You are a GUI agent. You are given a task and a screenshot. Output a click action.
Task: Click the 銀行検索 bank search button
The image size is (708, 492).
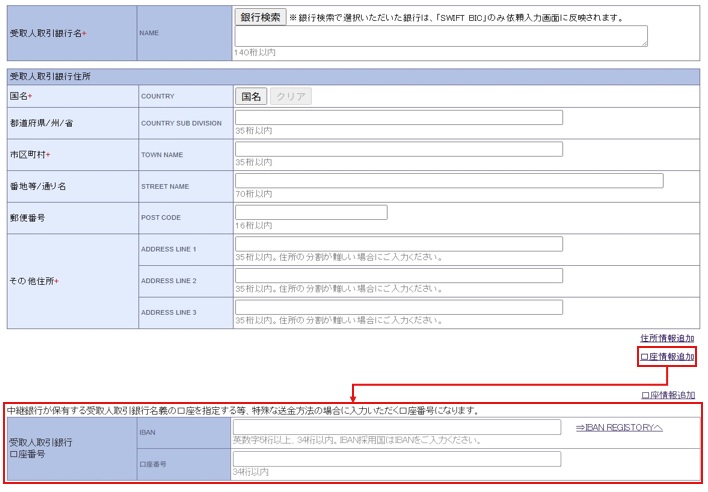pos(261,18)
